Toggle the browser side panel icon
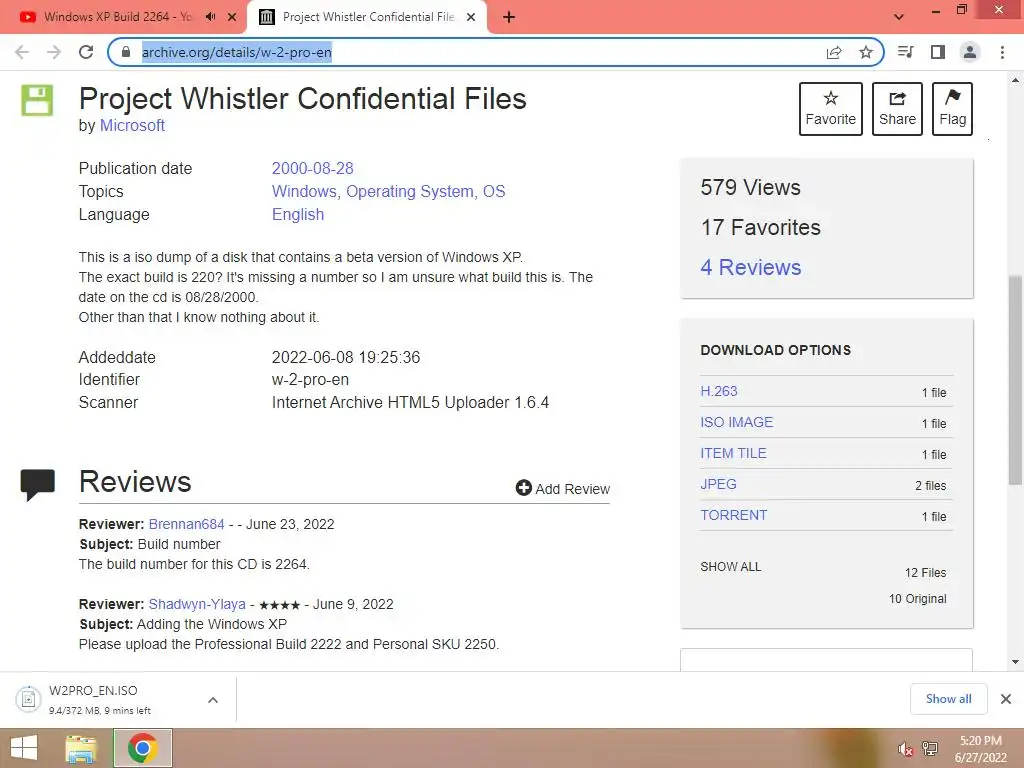 click(x=938, y=52)
